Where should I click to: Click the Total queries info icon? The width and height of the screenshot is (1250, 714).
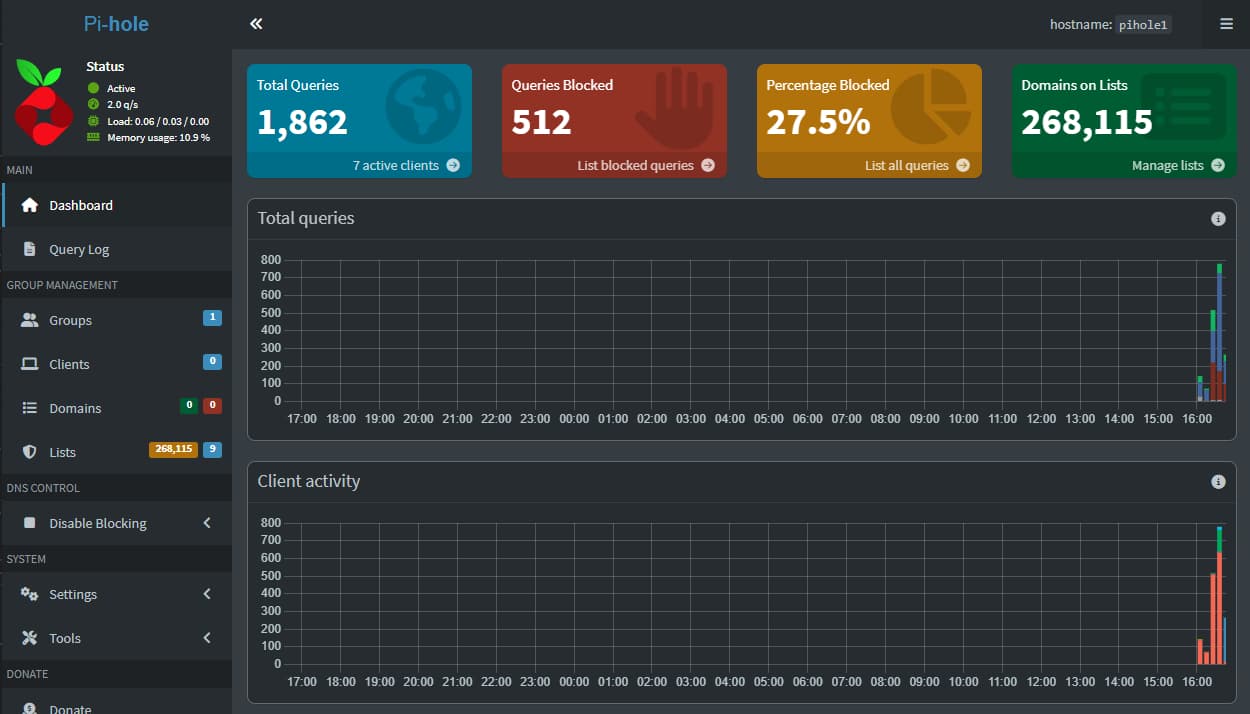coord(1217,218)
